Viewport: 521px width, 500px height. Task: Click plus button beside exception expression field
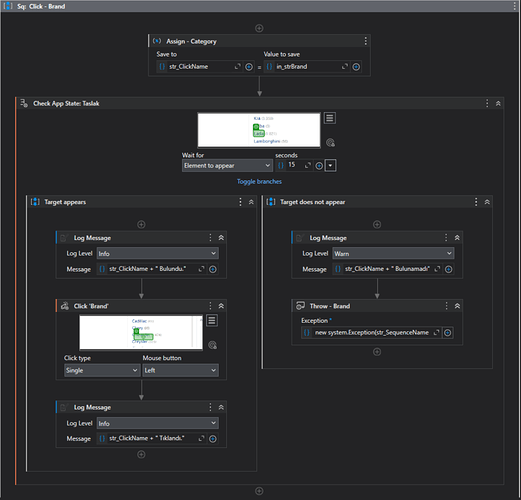click(x=448, y=332)
